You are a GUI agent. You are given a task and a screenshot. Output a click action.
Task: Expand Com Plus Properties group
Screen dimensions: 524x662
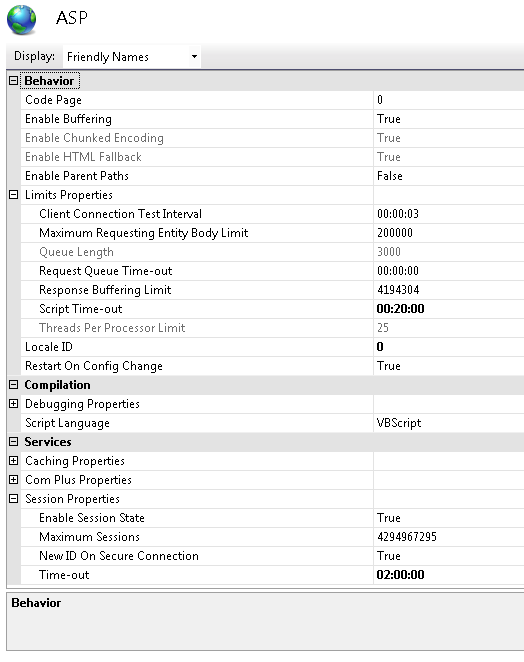tap(14, 480)
